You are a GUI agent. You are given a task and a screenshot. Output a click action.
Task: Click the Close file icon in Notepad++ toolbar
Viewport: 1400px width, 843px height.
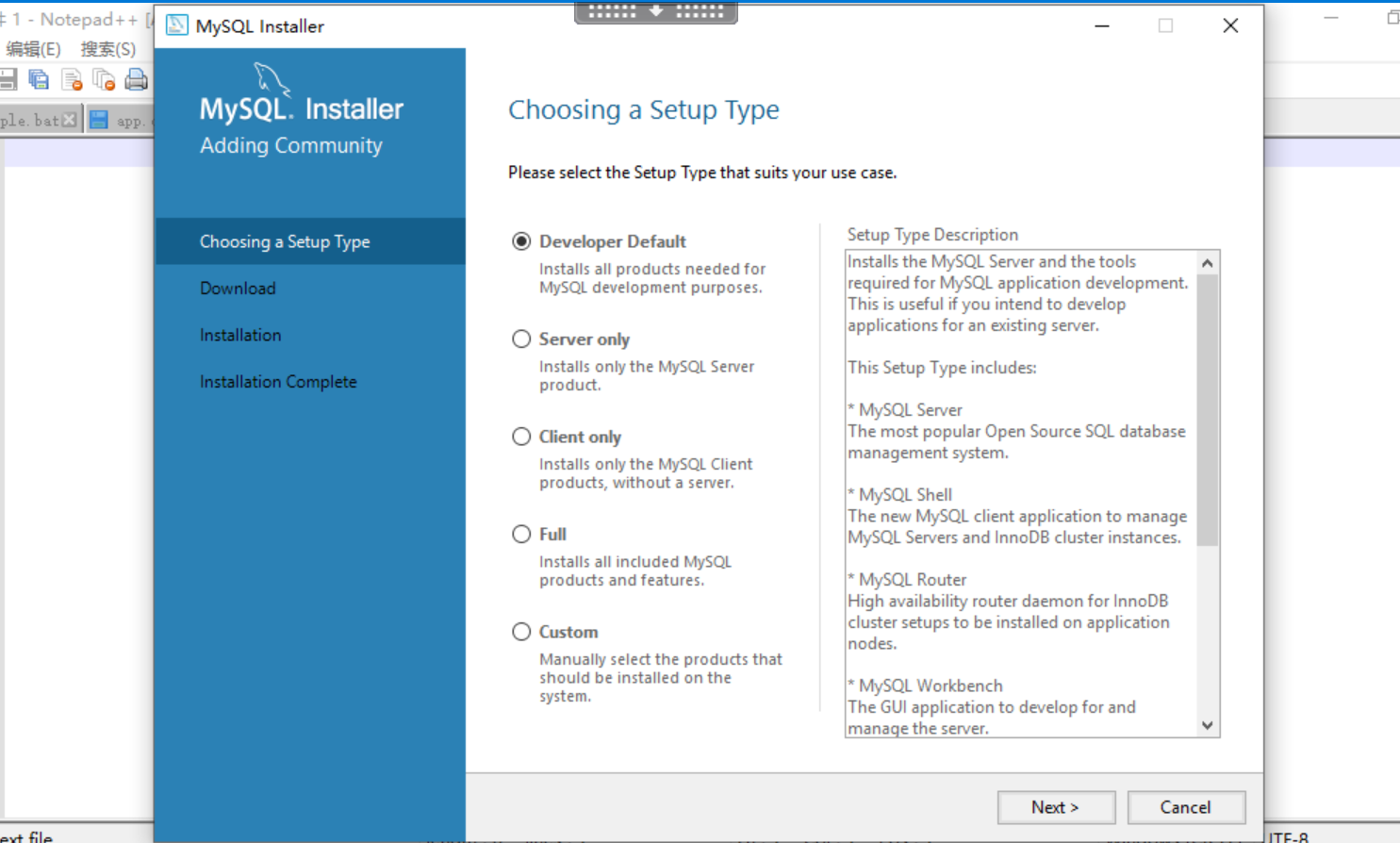pos(72,80)
